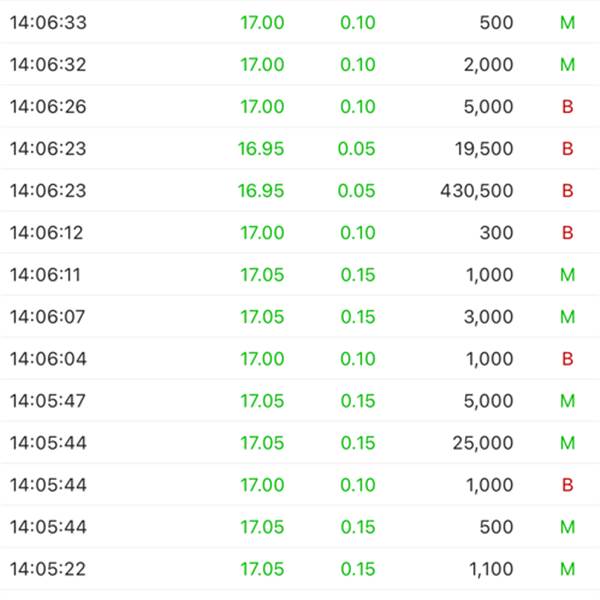Select the 14:06:12 trade of 300 shares

click(300, 233)
